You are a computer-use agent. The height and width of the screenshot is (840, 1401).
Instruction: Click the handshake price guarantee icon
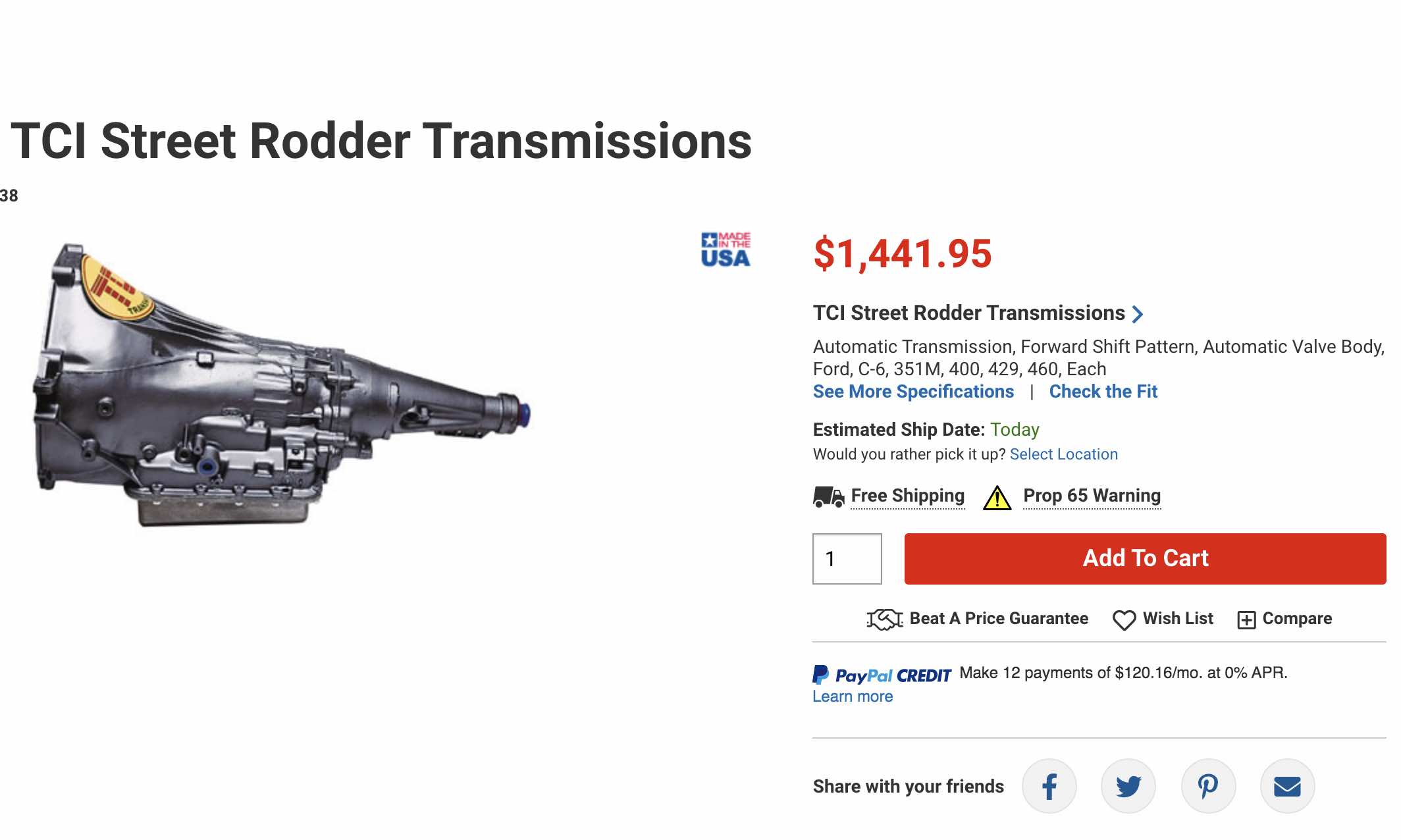click(884, 619)
